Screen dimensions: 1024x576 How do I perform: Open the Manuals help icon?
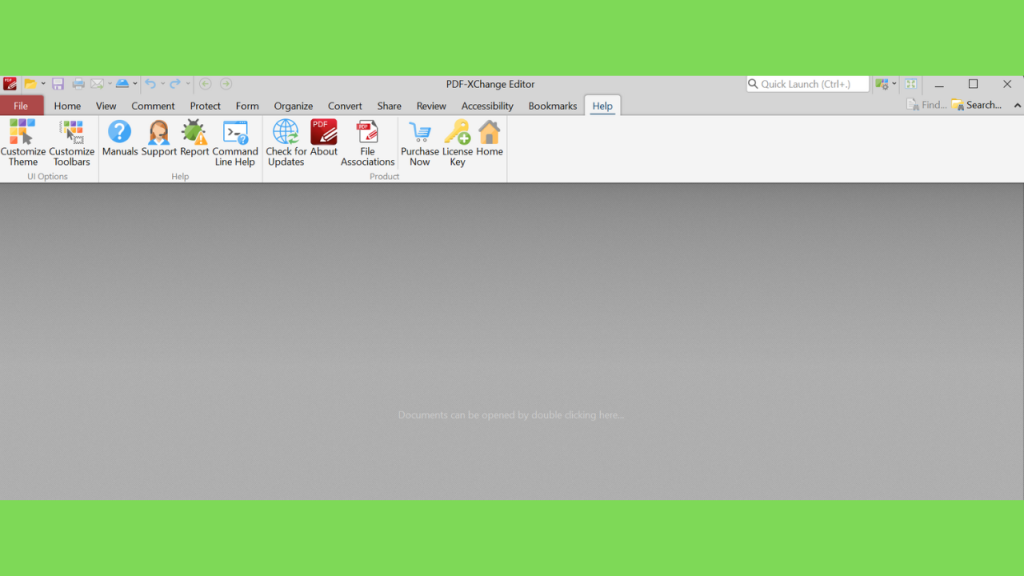coord(120,138)
